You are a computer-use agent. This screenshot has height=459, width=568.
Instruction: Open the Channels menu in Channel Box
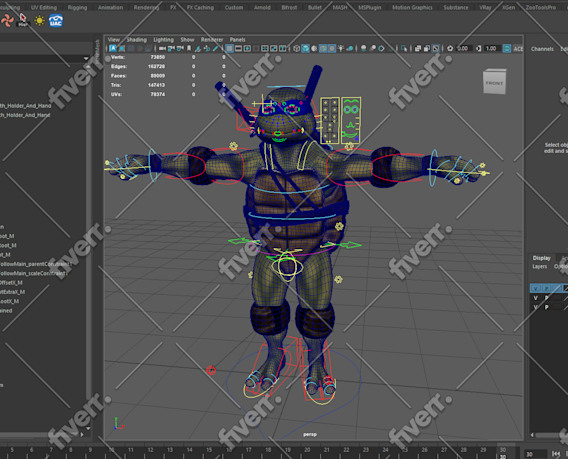[542, 49]
